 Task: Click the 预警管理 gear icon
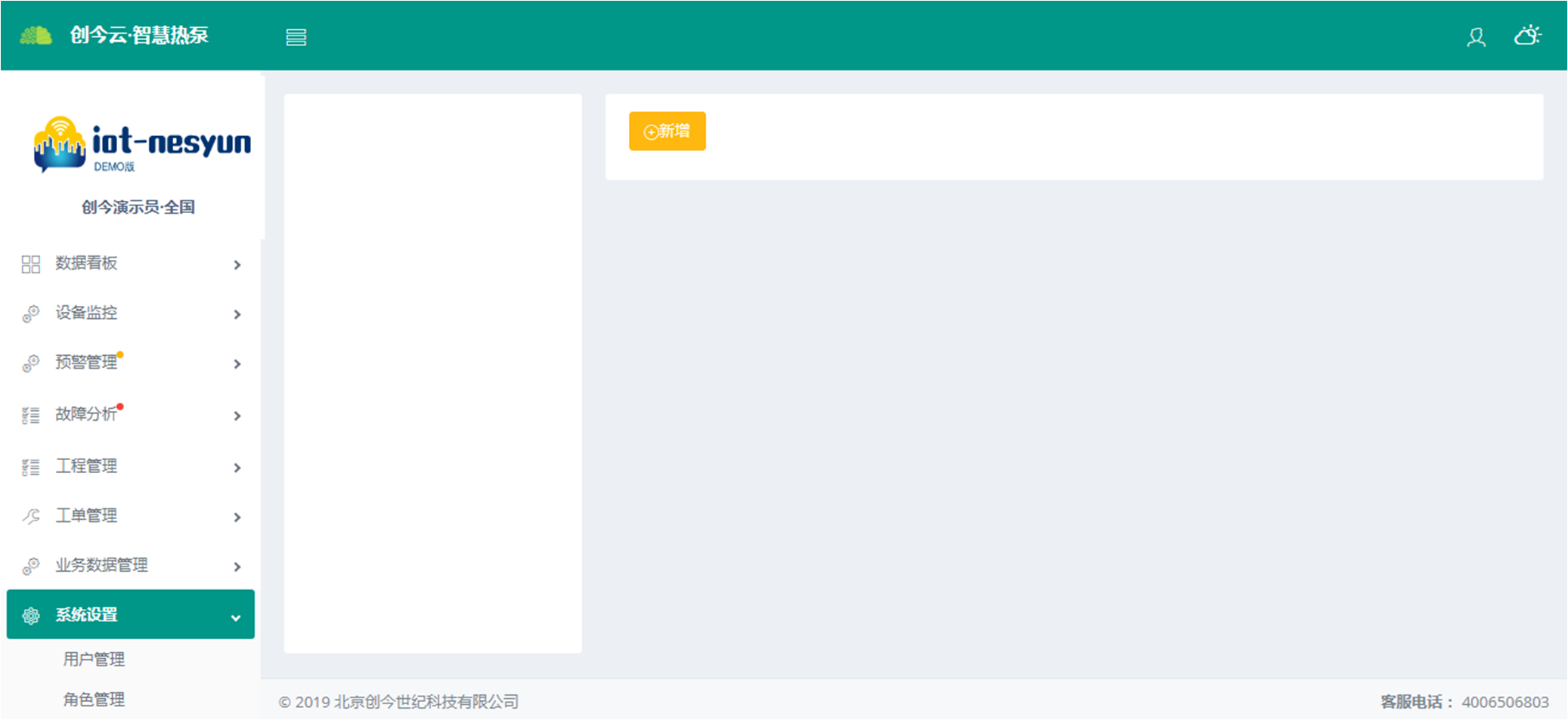click(31, 363)
